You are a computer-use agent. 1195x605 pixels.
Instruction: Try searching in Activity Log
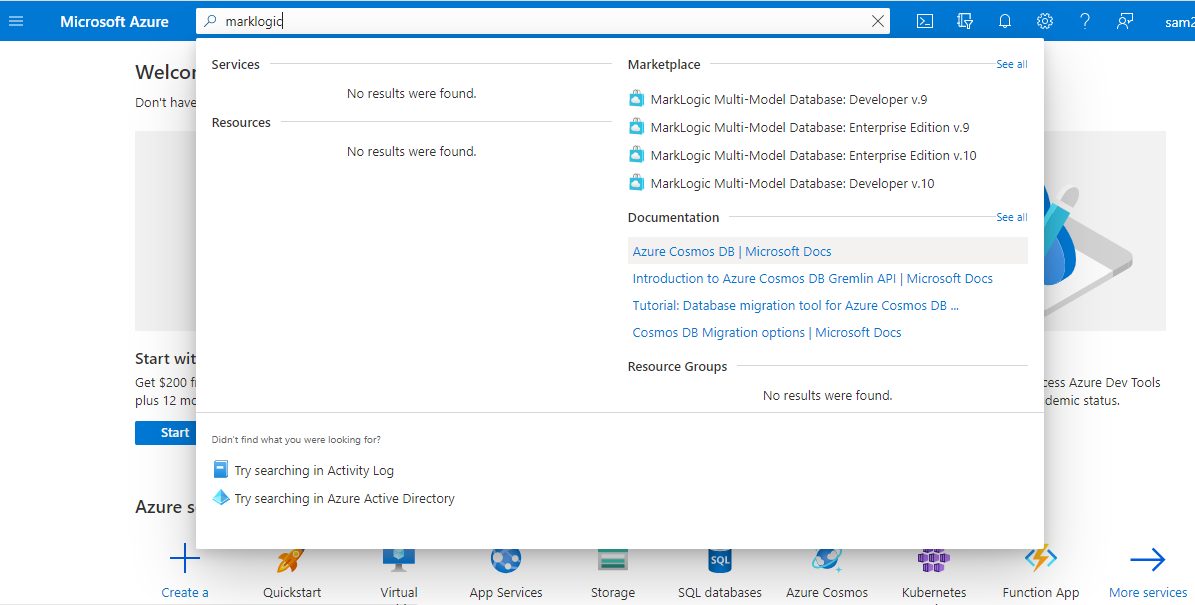point(313,469)
